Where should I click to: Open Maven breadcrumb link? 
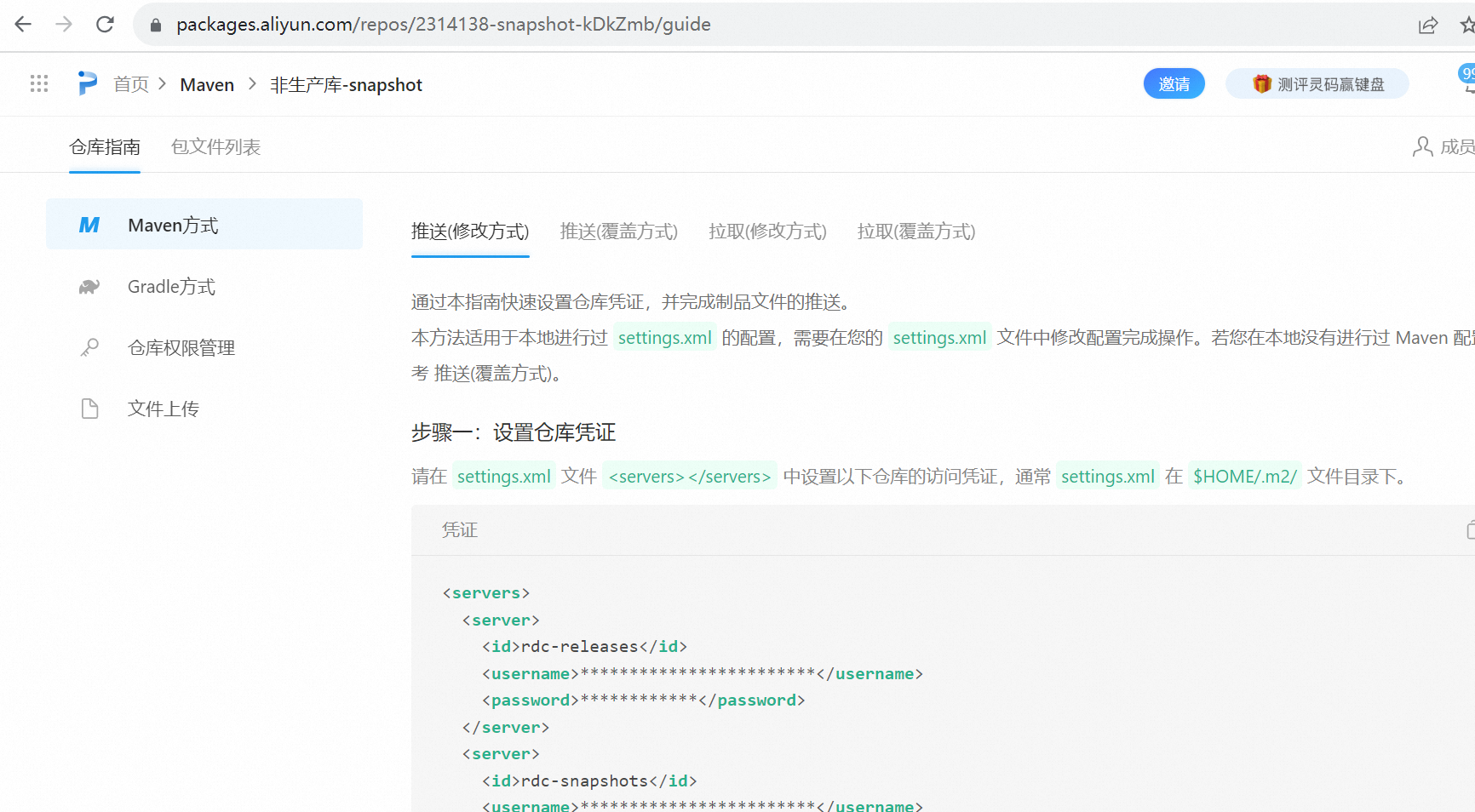pyautogui.click(x=207, y=84)
